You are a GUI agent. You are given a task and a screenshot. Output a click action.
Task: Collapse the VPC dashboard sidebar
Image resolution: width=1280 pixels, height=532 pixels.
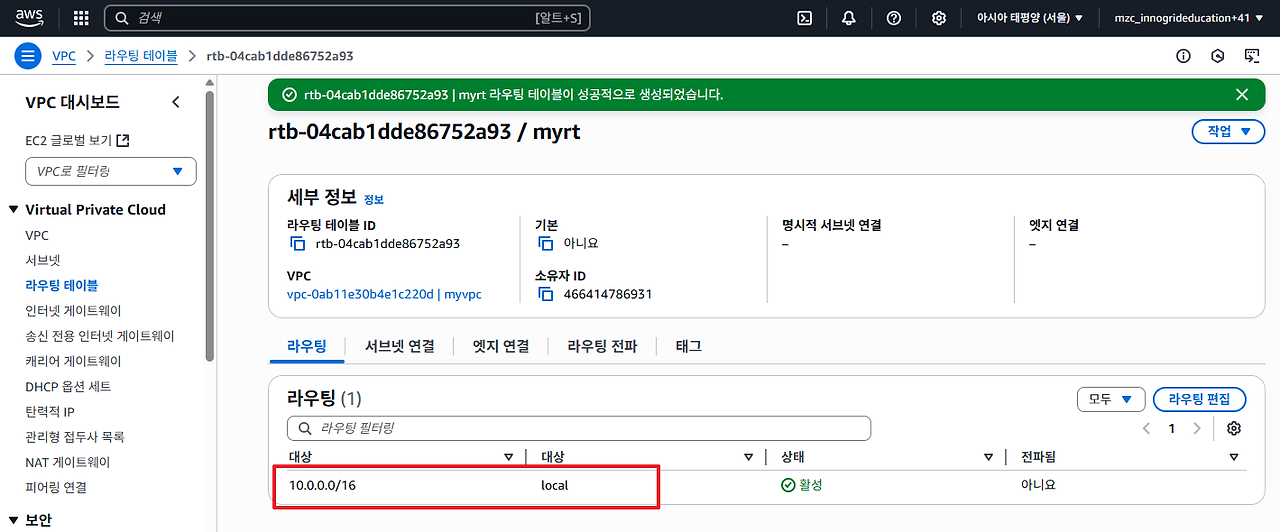[176, 102]
